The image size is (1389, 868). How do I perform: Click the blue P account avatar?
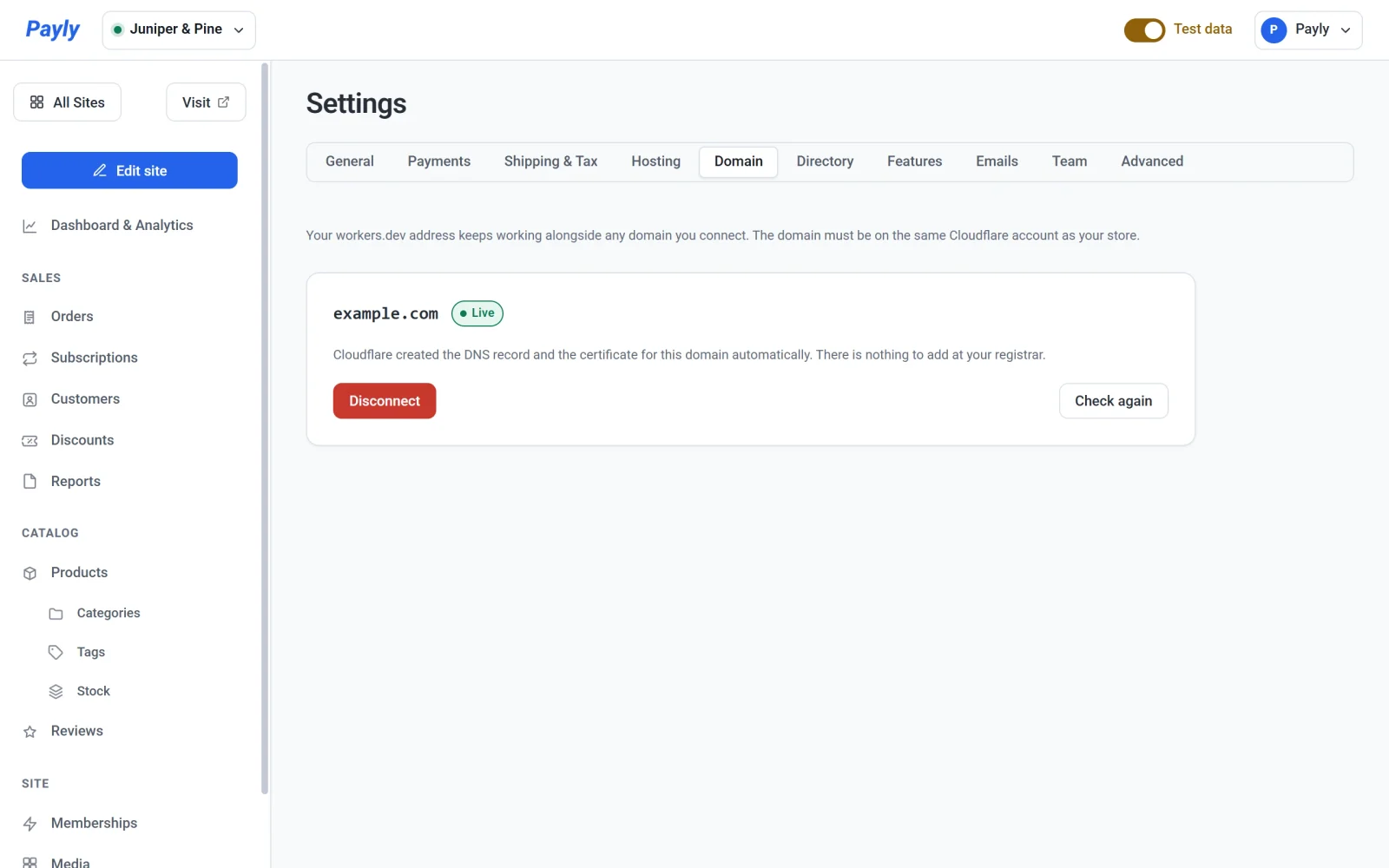(1274, 30)
